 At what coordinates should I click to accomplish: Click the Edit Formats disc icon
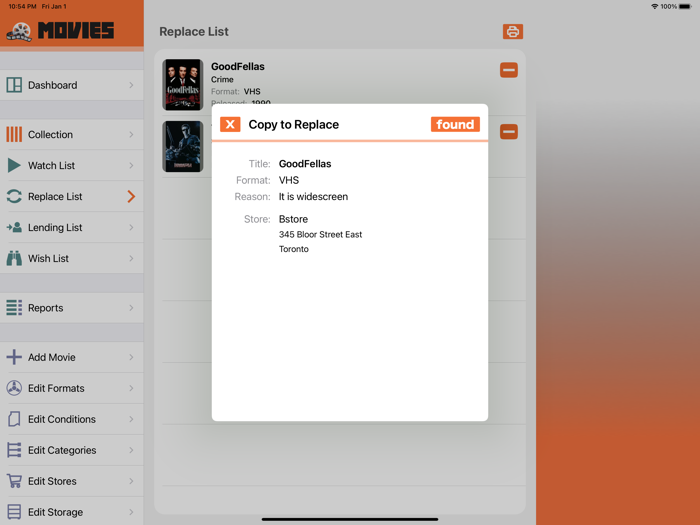point(14,388)
